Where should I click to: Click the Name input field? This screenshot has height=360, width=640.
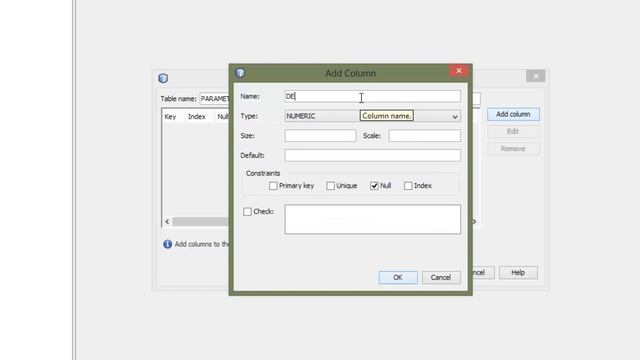(373, 96)
